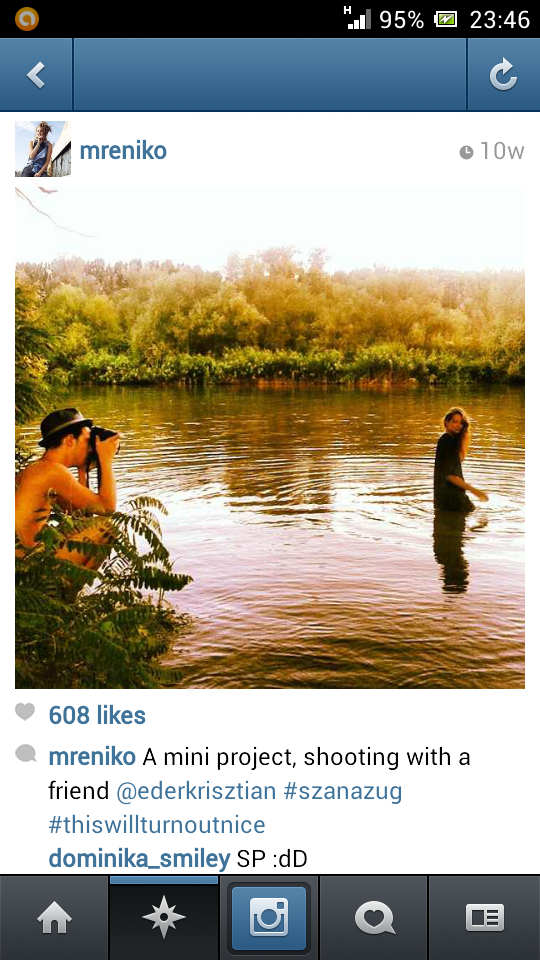Screen dimensions: 540x960
Task: Tap the refresh icon in header
Action: coord(503,75)
